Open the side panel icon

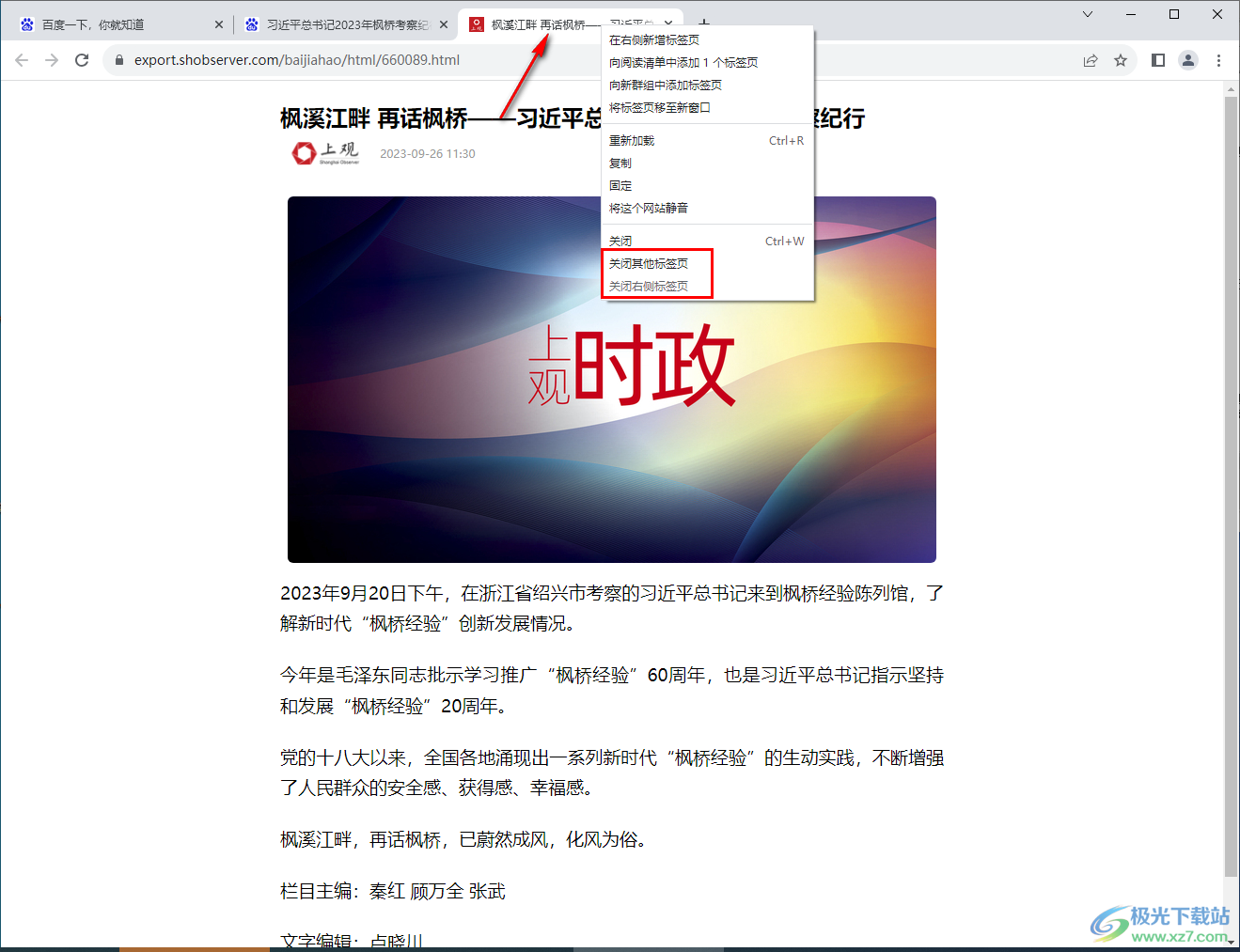[1158, 60]
